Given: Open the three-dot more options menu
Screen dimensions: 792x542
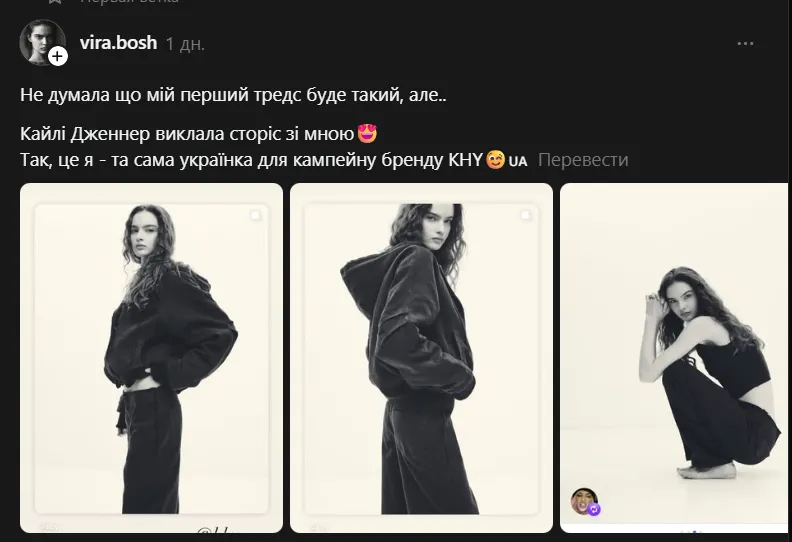Looking at the screenshot, I should coord(745,44).
